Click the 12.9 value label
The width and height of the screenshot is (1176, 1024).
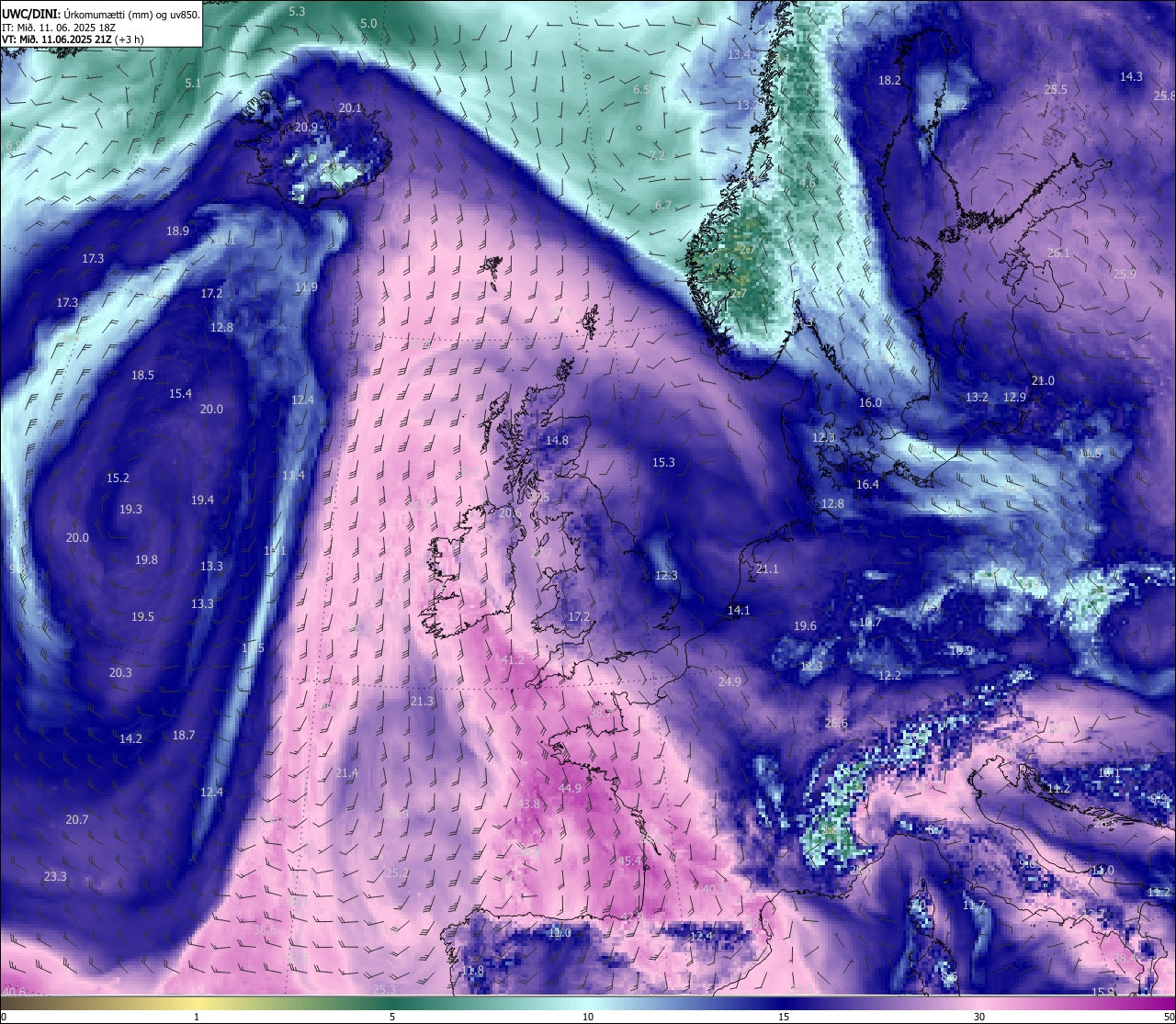pyautogui.click(x=1014, y=397)
